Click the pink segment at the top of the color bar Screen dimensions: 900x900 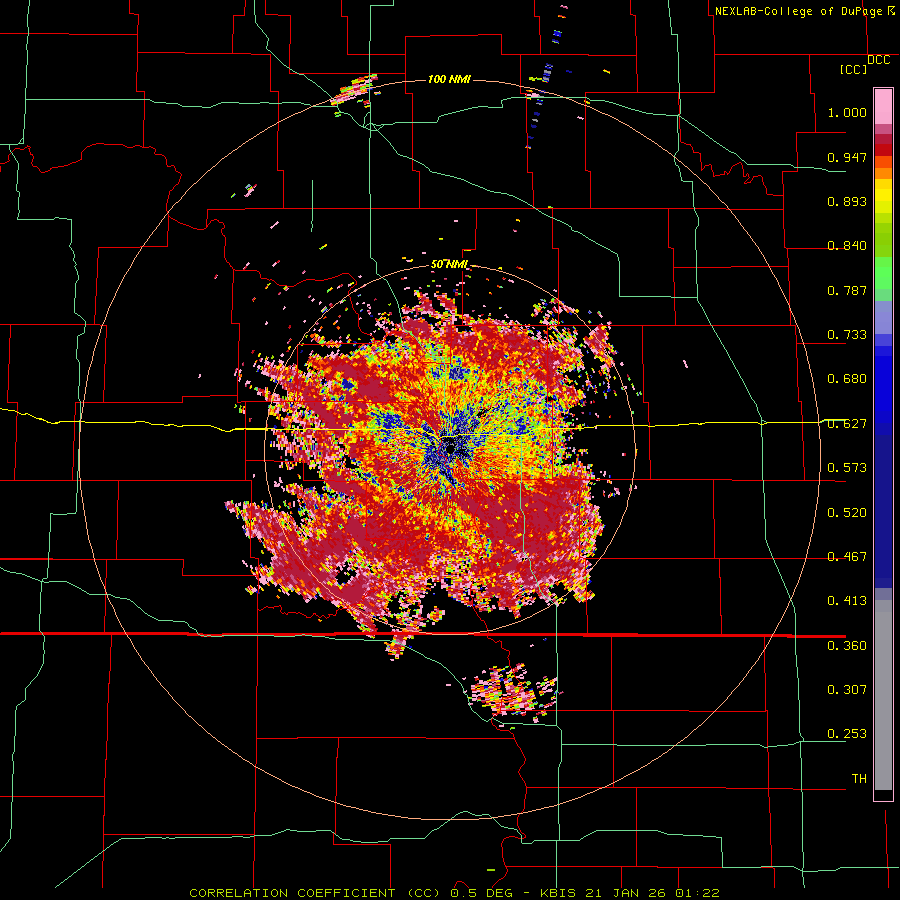[883, 107]
